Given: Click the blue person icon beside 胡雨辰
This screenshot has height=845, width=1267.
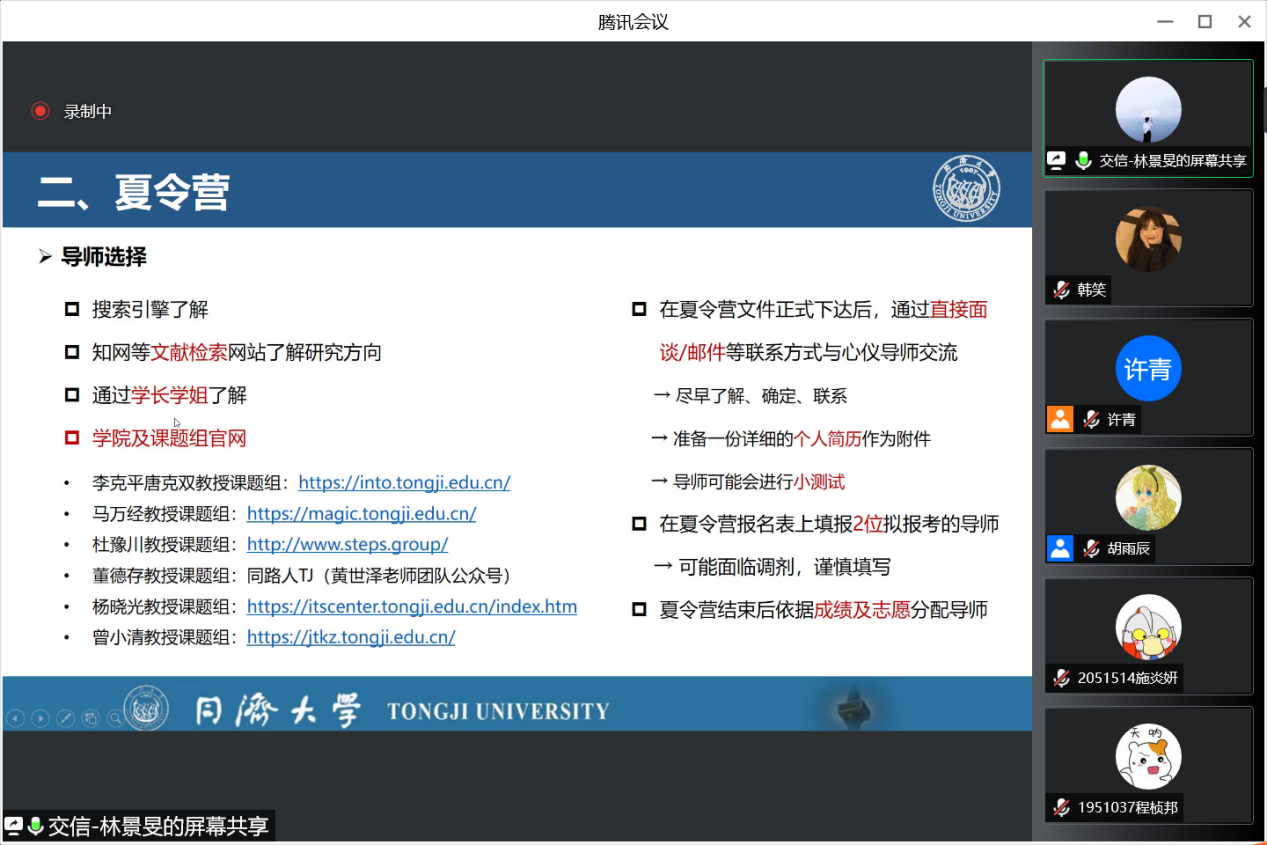Looking at the screenshot, I should (x=1060, y=548).
